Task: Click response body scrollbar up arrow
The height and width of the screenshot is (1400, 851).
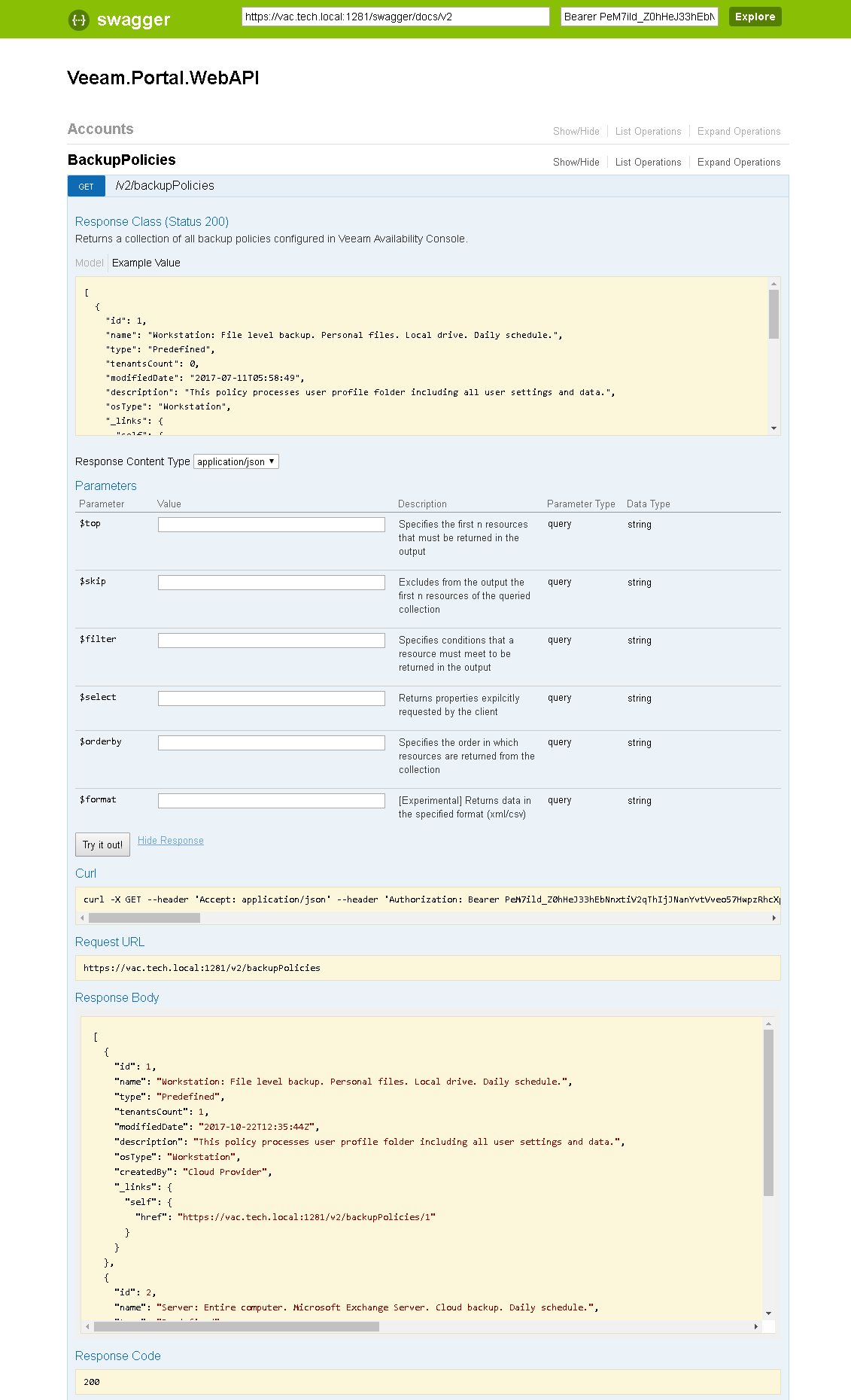Action: (768, 1024)
